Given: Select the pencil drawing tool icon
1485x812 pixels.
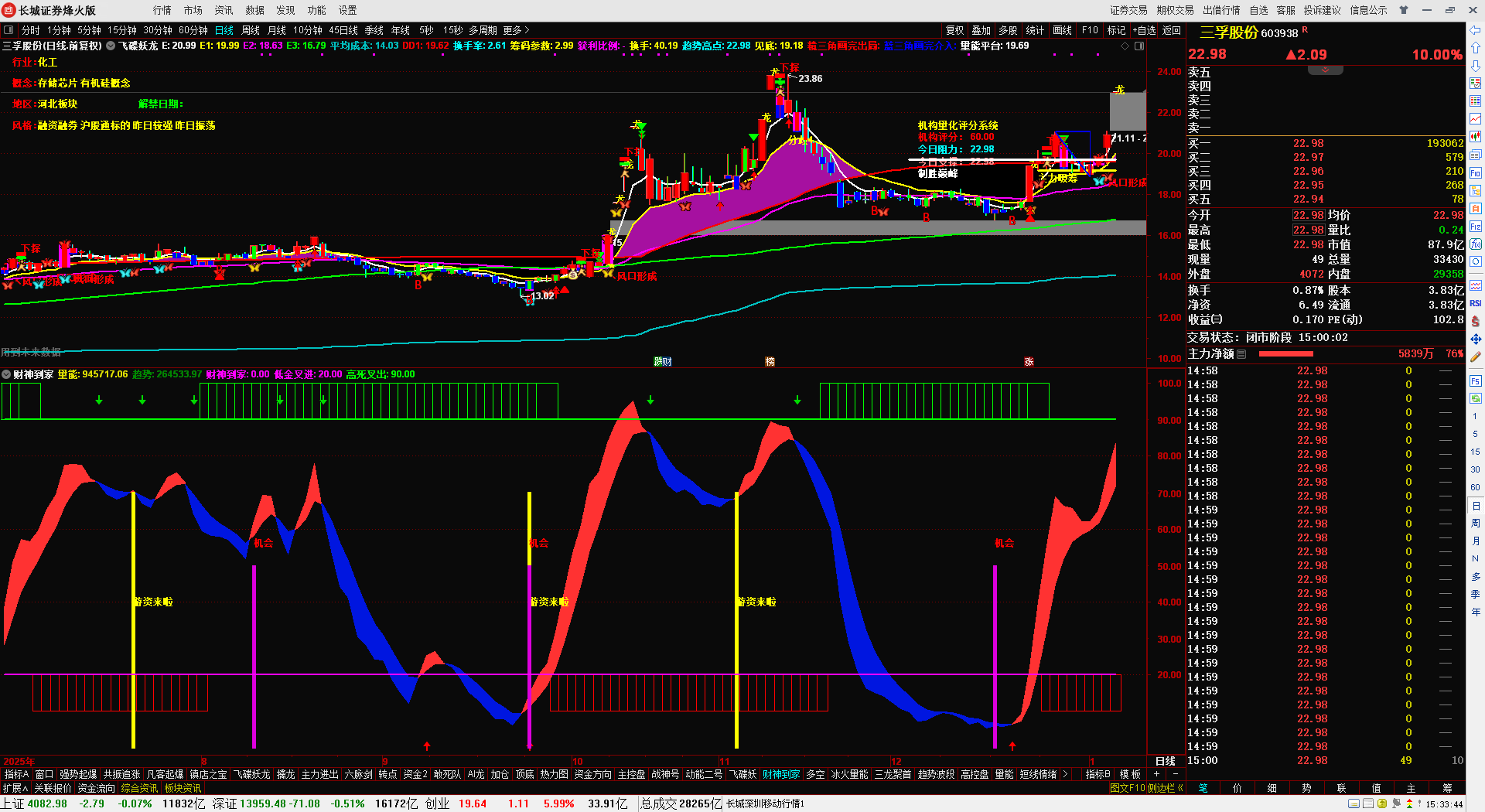Looking at the screenshot, I should tap(1476, 357).
